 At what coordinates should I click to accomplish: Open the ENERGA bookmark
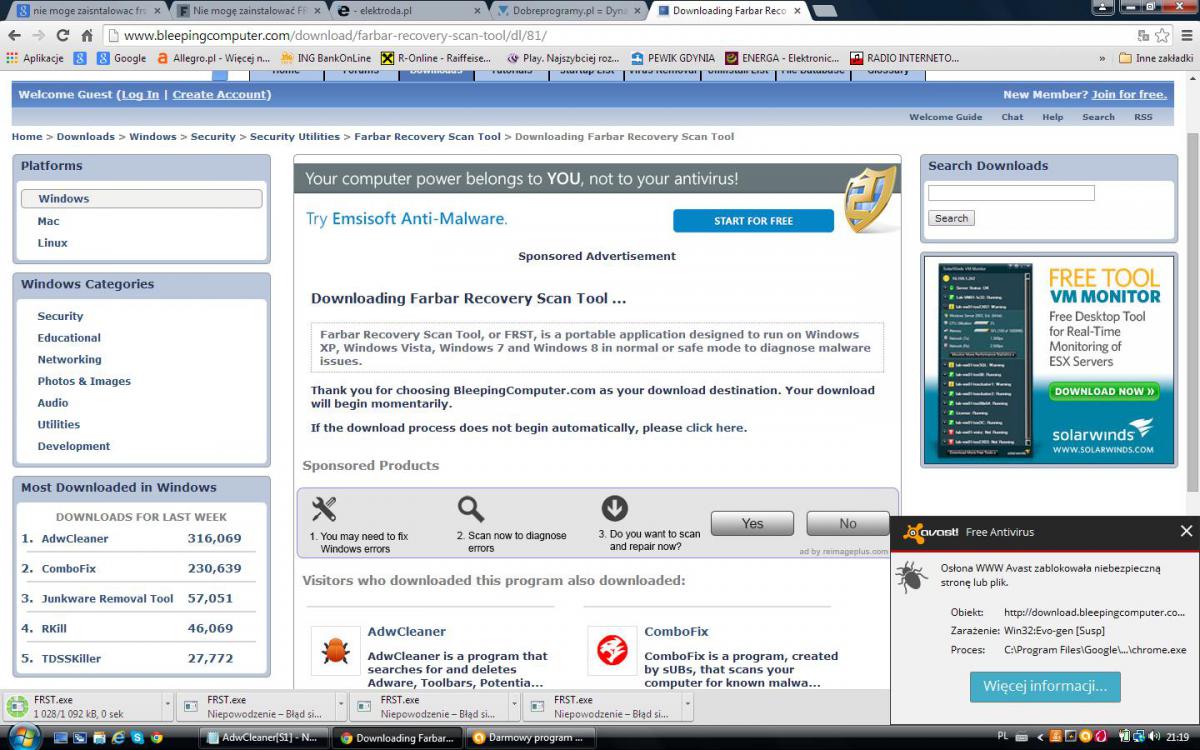(782, 58)
